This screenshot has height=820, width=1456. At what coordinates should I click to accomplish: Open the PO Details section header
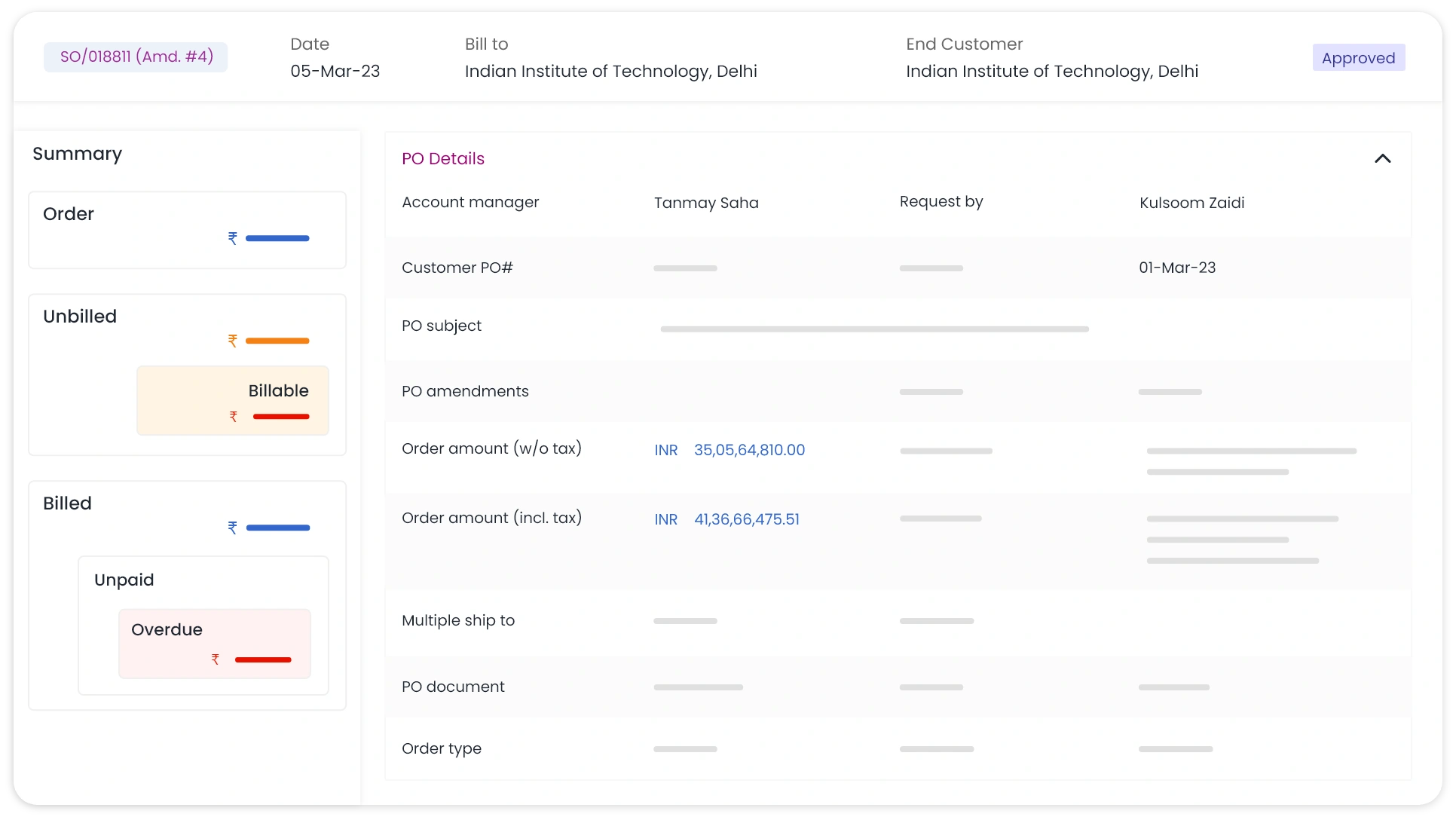click(x=443, y=159)
